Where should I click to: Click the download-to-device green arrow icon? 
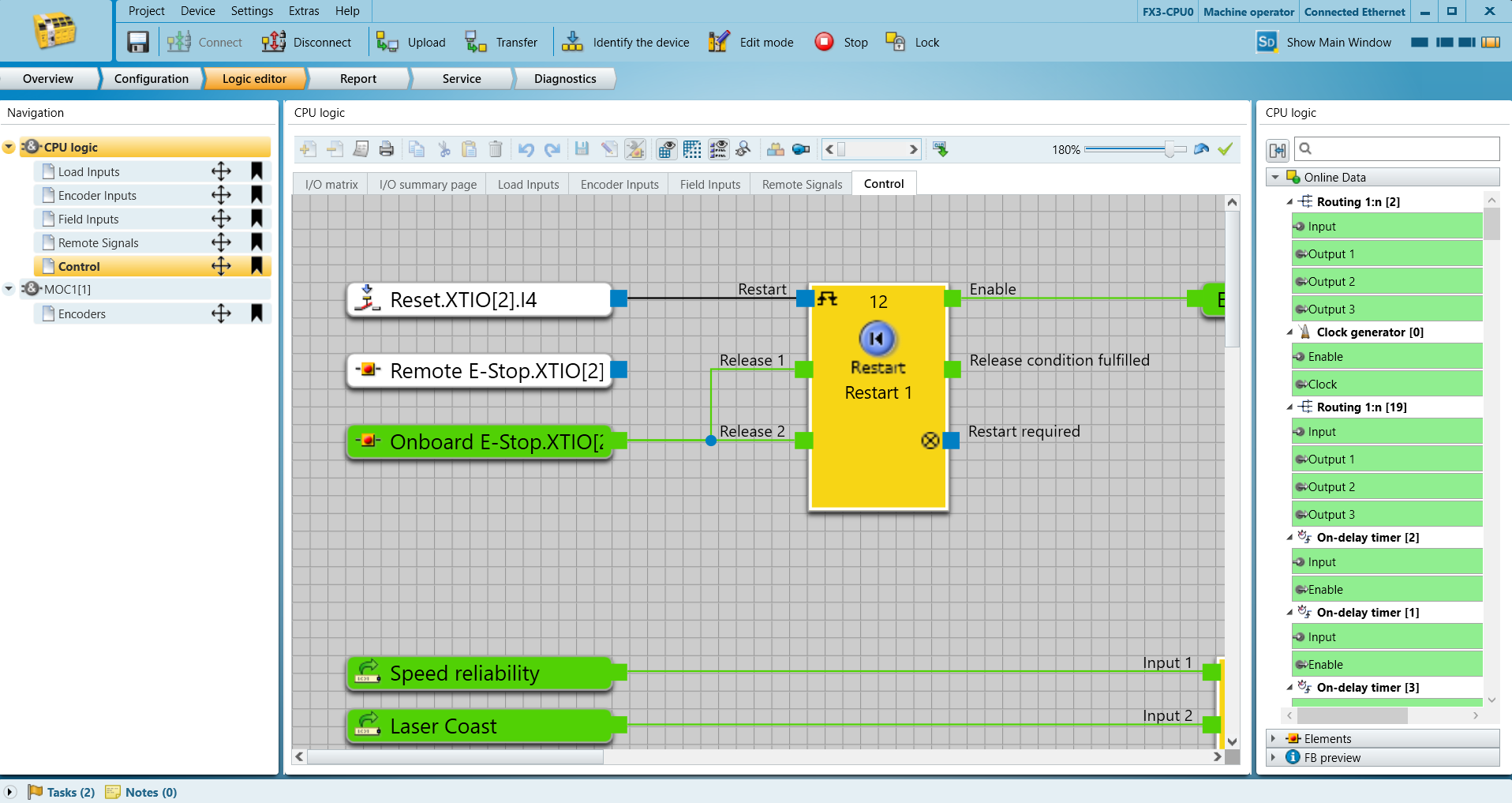point(941,148)
